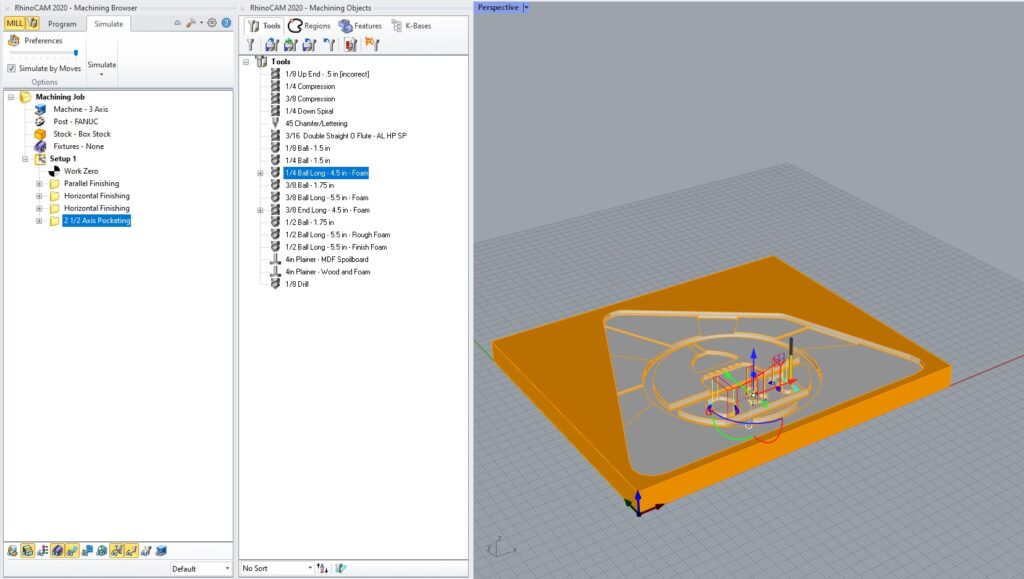
Task: Select the Simulate tab
Action: tap(108, 24)
